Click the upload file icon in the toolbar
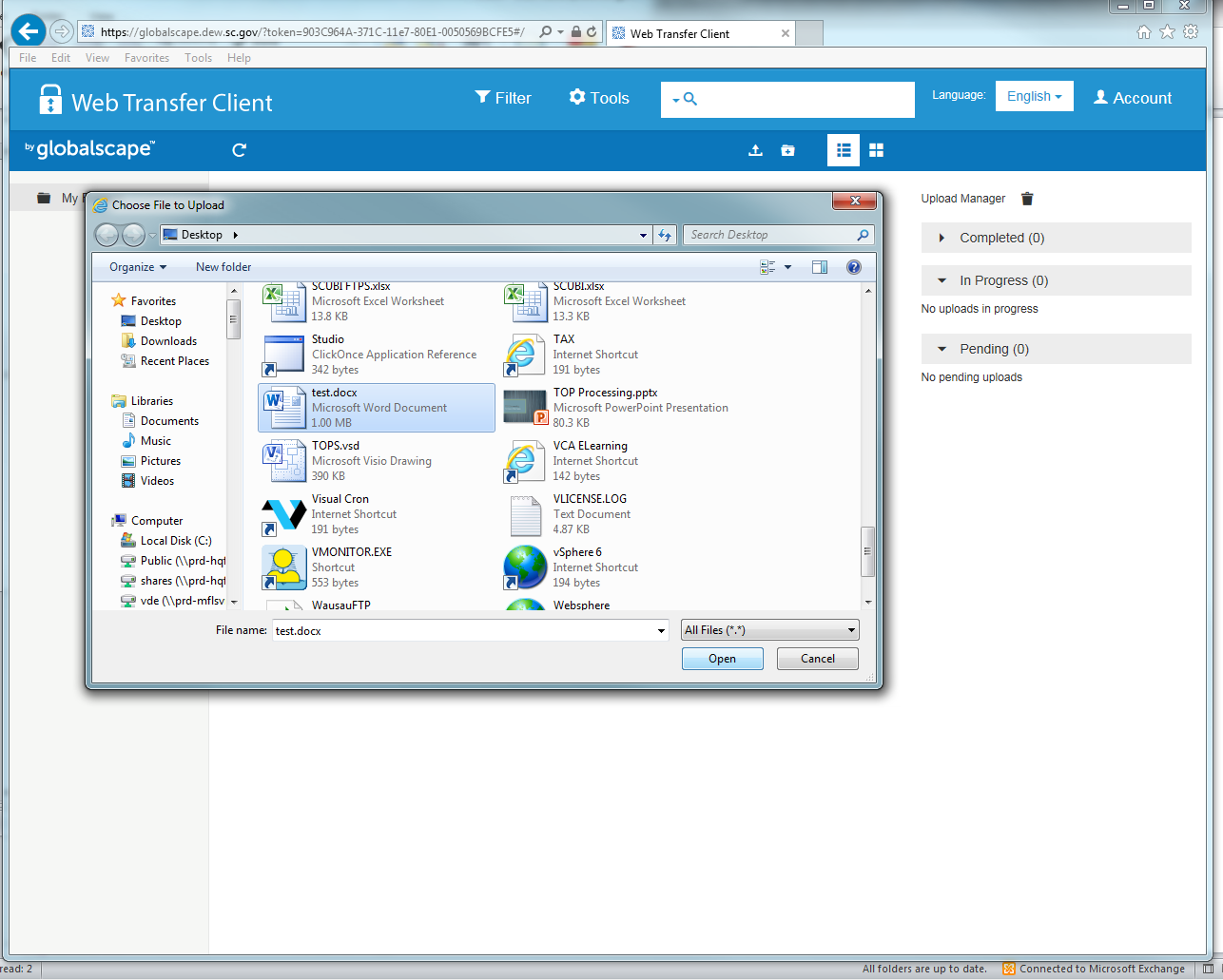 coord(755,150)
